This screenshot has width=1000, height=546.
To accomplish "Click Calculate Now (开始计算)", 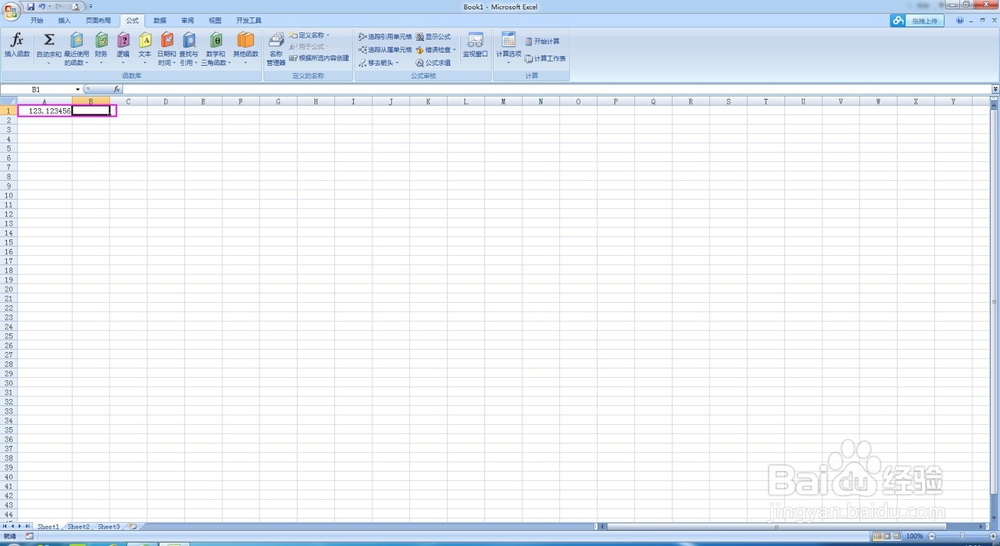I will click(543, 41).
